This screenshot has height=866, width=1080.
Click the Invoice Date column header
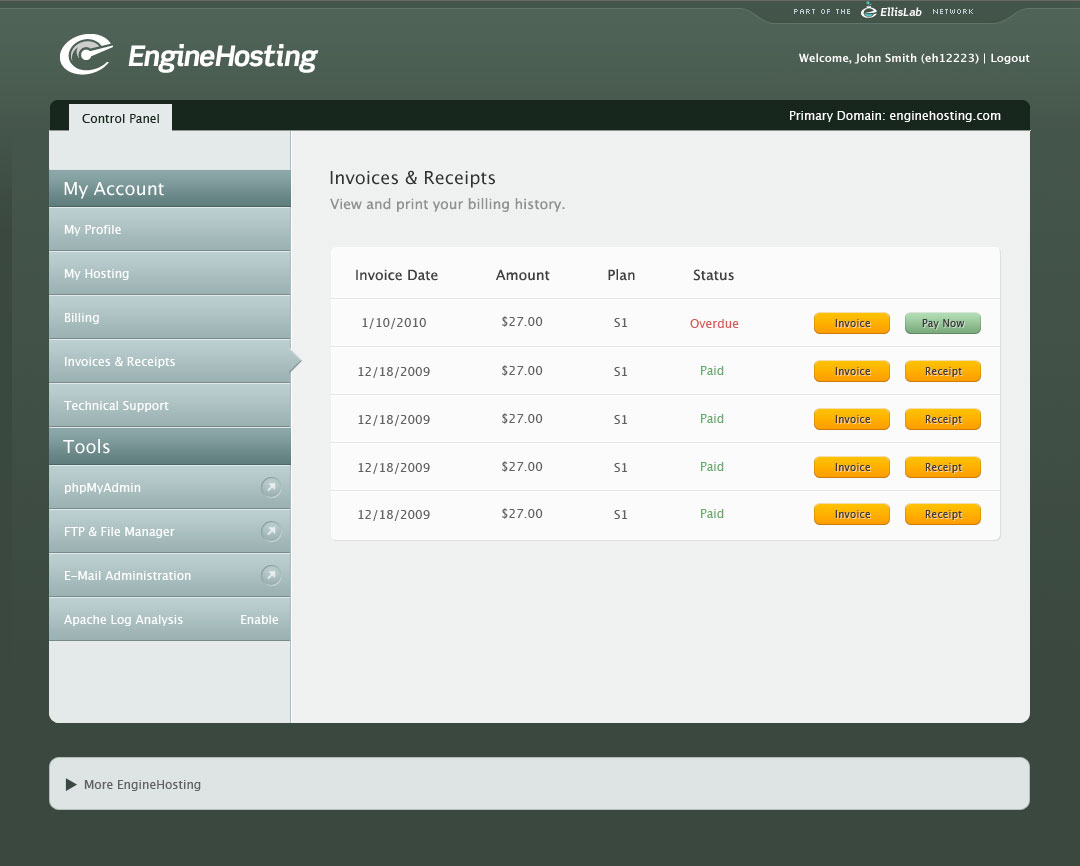(396, 275)
